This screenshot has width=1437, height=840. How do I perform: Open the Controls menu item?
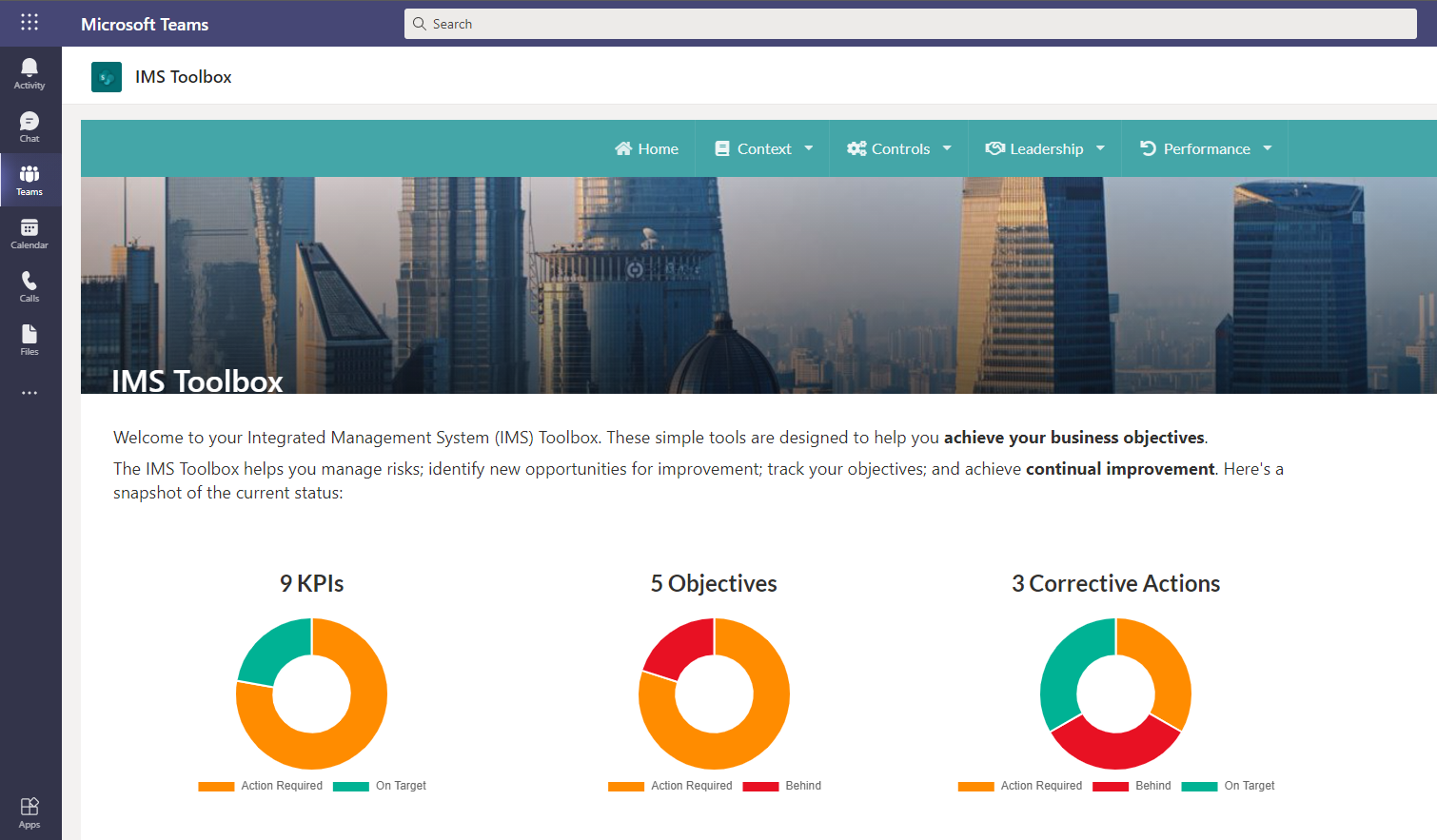tap(899, 148)
